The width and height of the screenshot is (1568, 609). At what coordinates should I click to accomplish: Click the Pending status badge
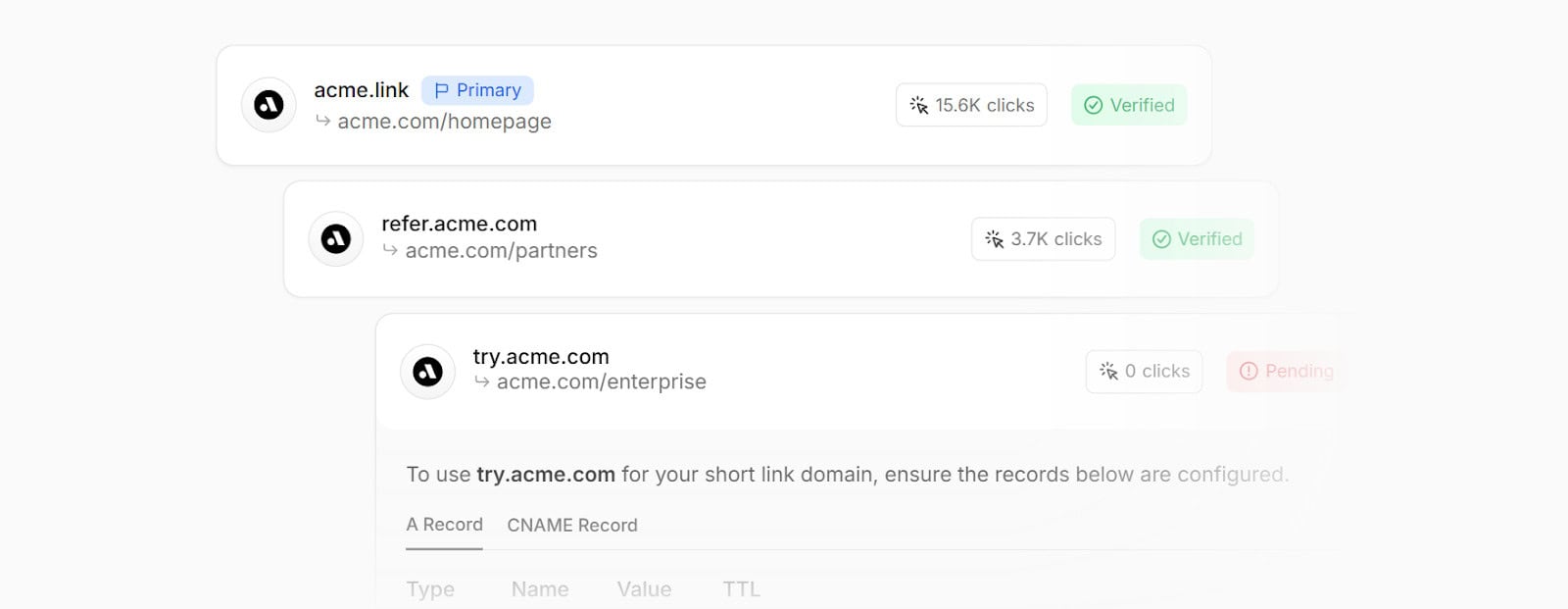coord(1286,371)
